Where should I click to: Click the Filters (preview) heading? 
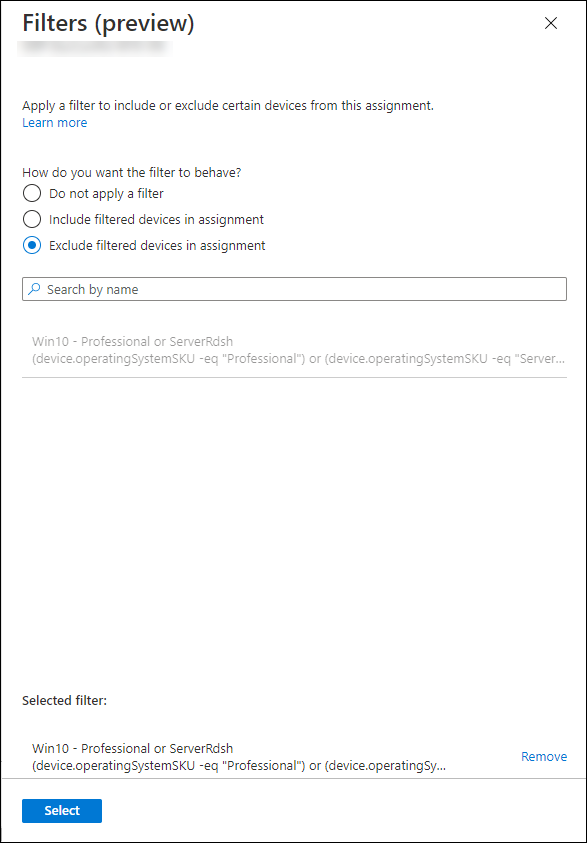(x=108, y=24)
